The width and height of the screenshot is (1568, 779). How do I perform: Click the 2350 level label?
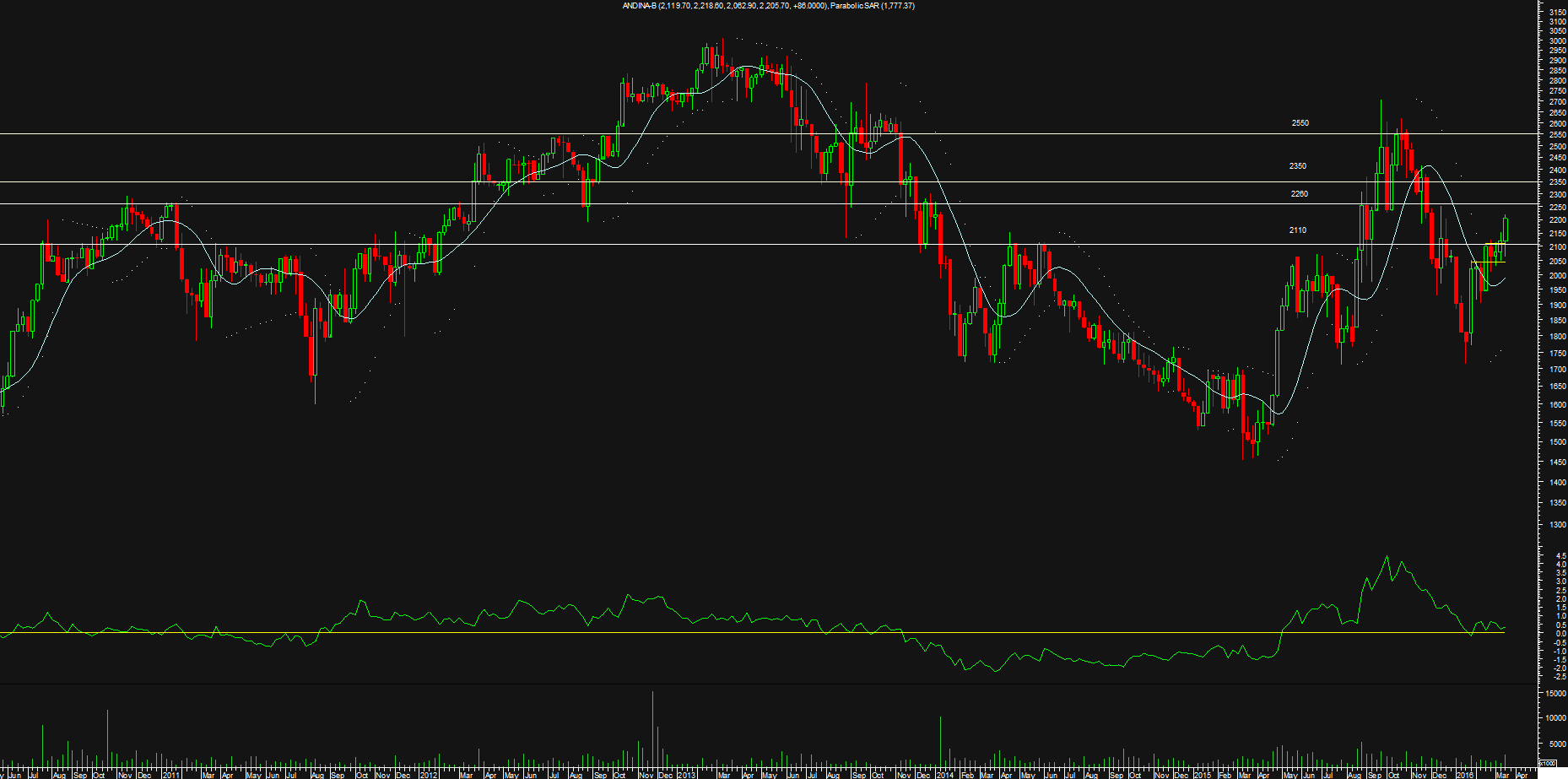coord(1298,166)
